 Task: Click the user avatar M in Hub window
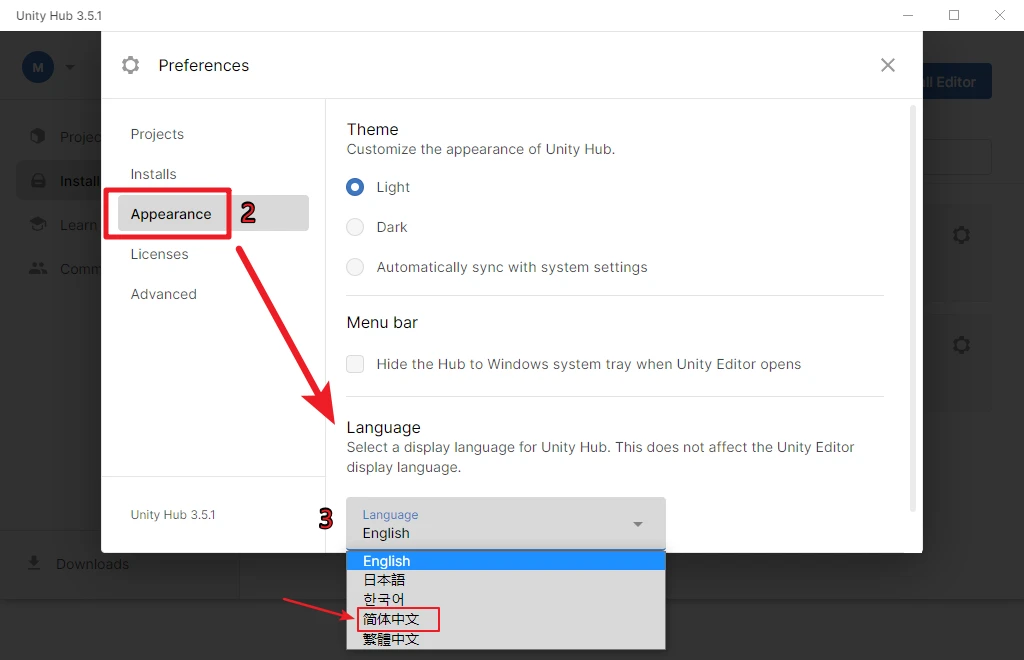(38, 67)
